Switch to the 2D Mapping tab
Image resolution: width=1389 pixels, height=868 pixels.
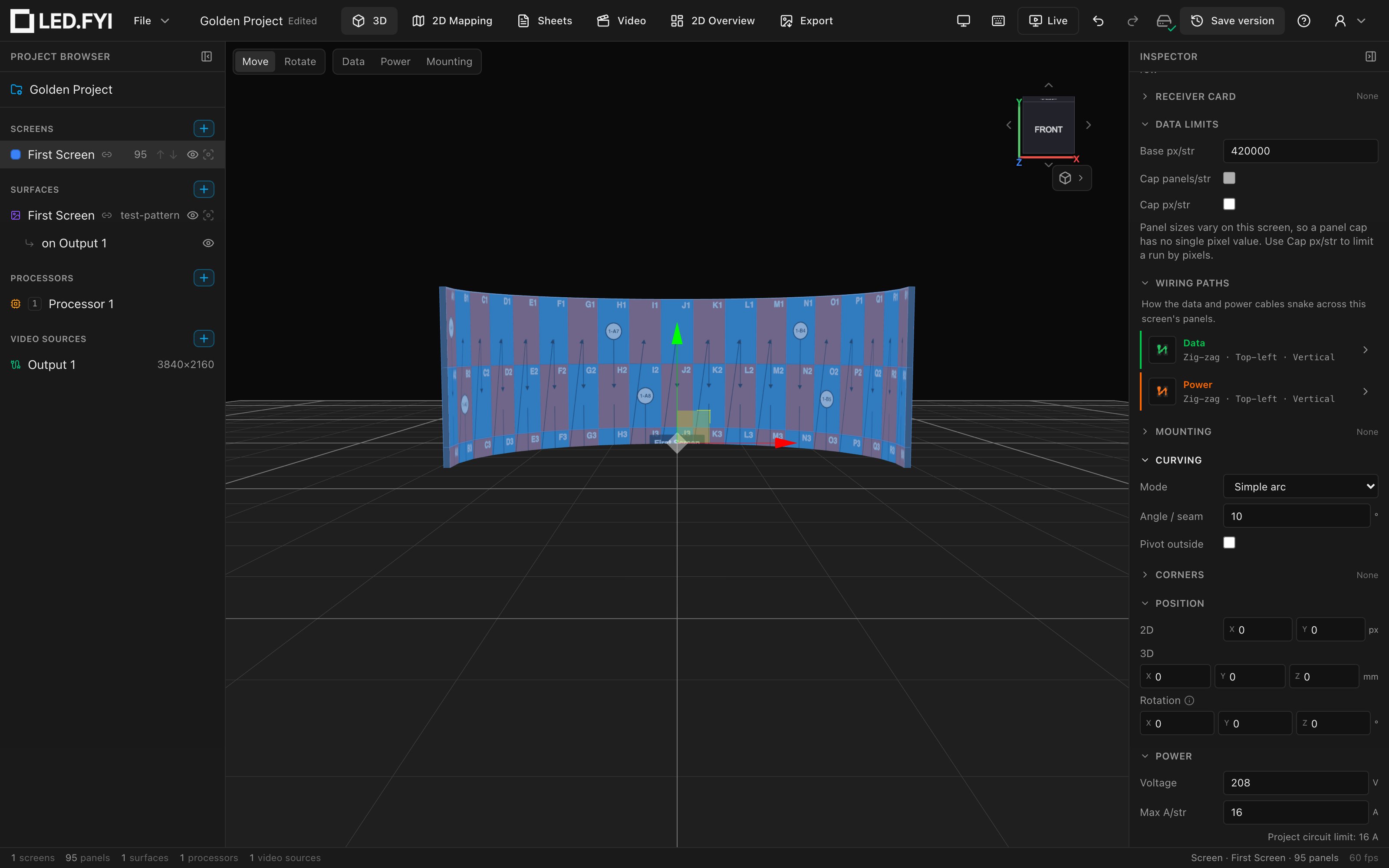click(x=452, y=21)
